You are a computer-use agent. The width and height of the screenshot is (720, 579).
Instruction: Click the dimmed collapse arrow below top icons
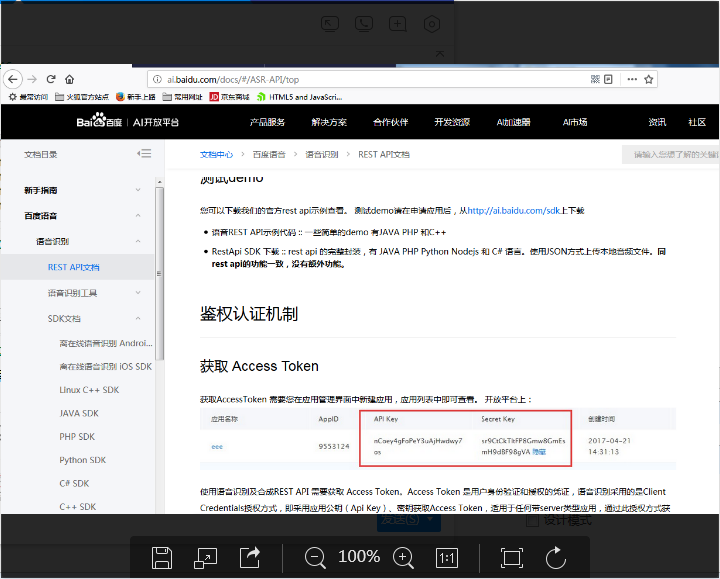[439, 54]
